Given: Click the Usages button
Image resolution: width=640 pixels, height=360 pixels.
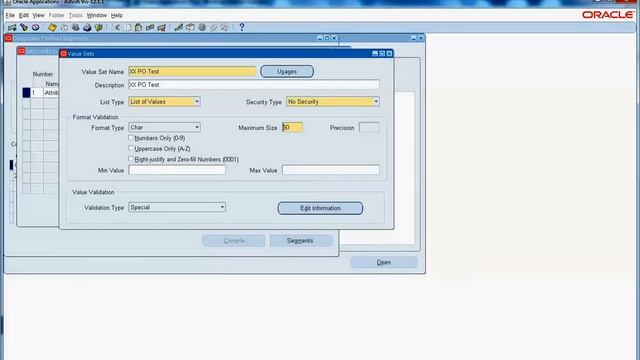Looking at the screenshot, I should tap(287, 71).
